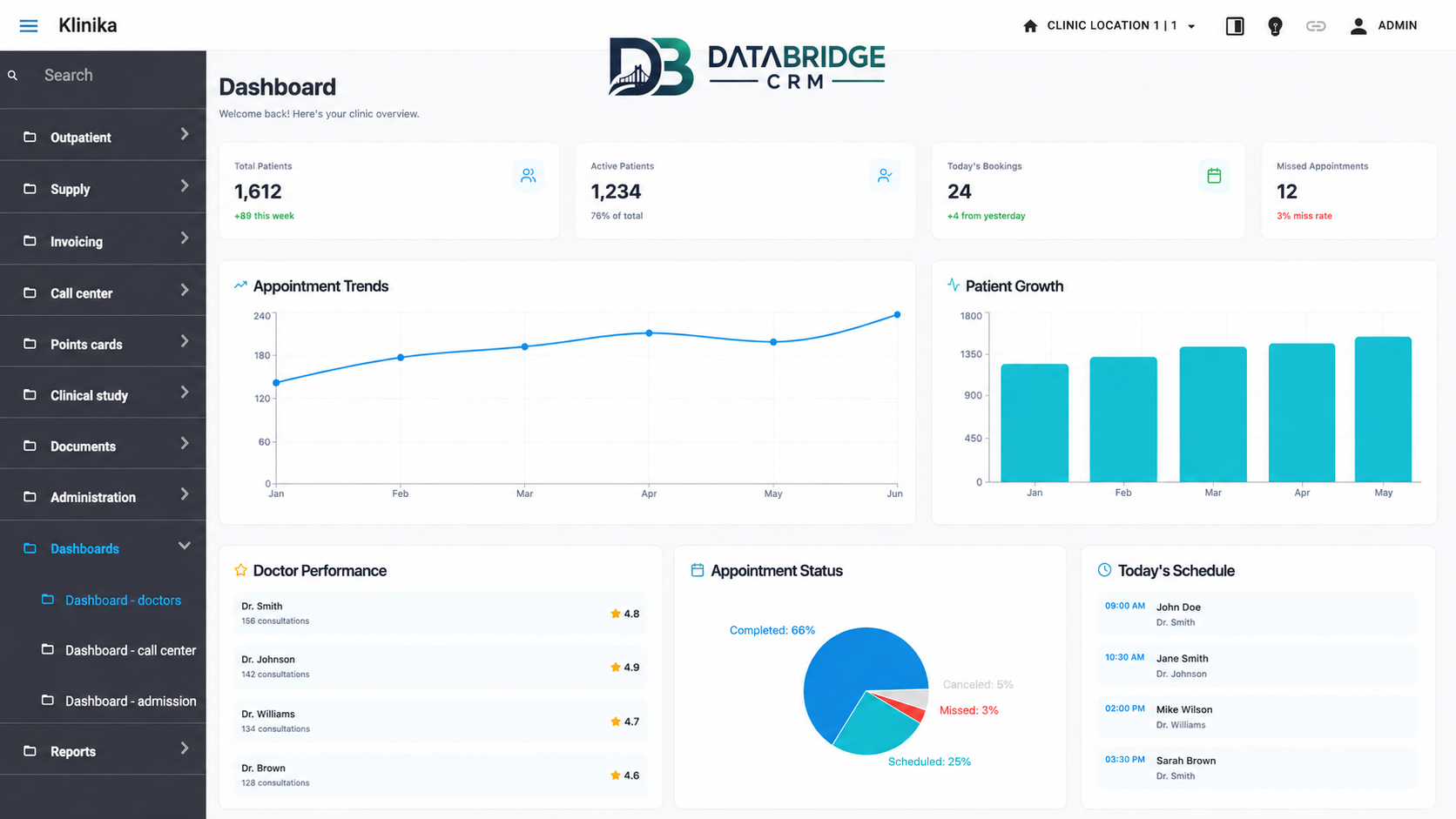Select the May bar in Patient Growth

(x=1384, y=409)
